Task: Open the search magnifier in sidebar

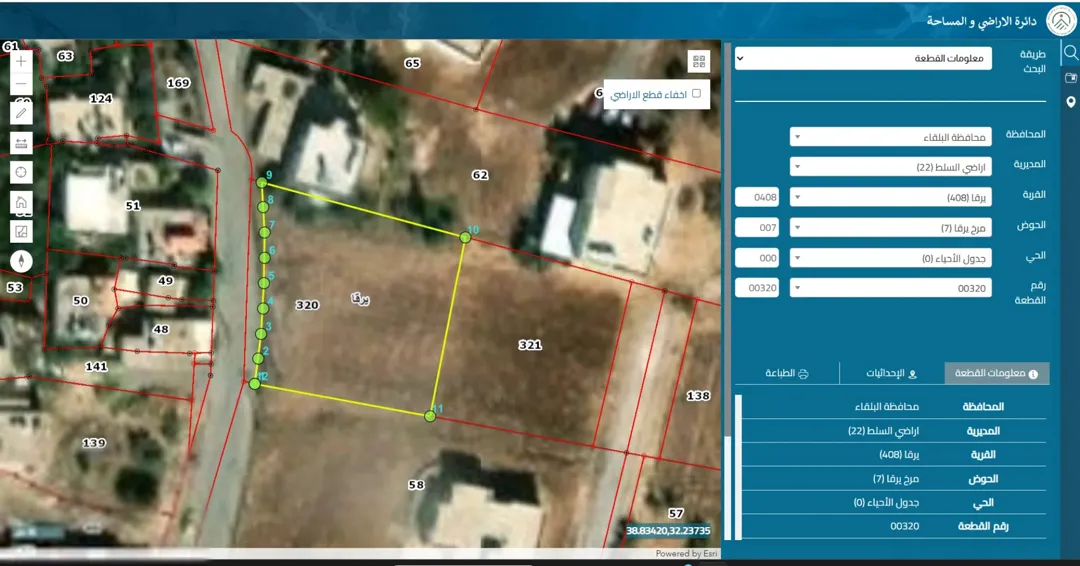Action: click(x=1070, y=53)
